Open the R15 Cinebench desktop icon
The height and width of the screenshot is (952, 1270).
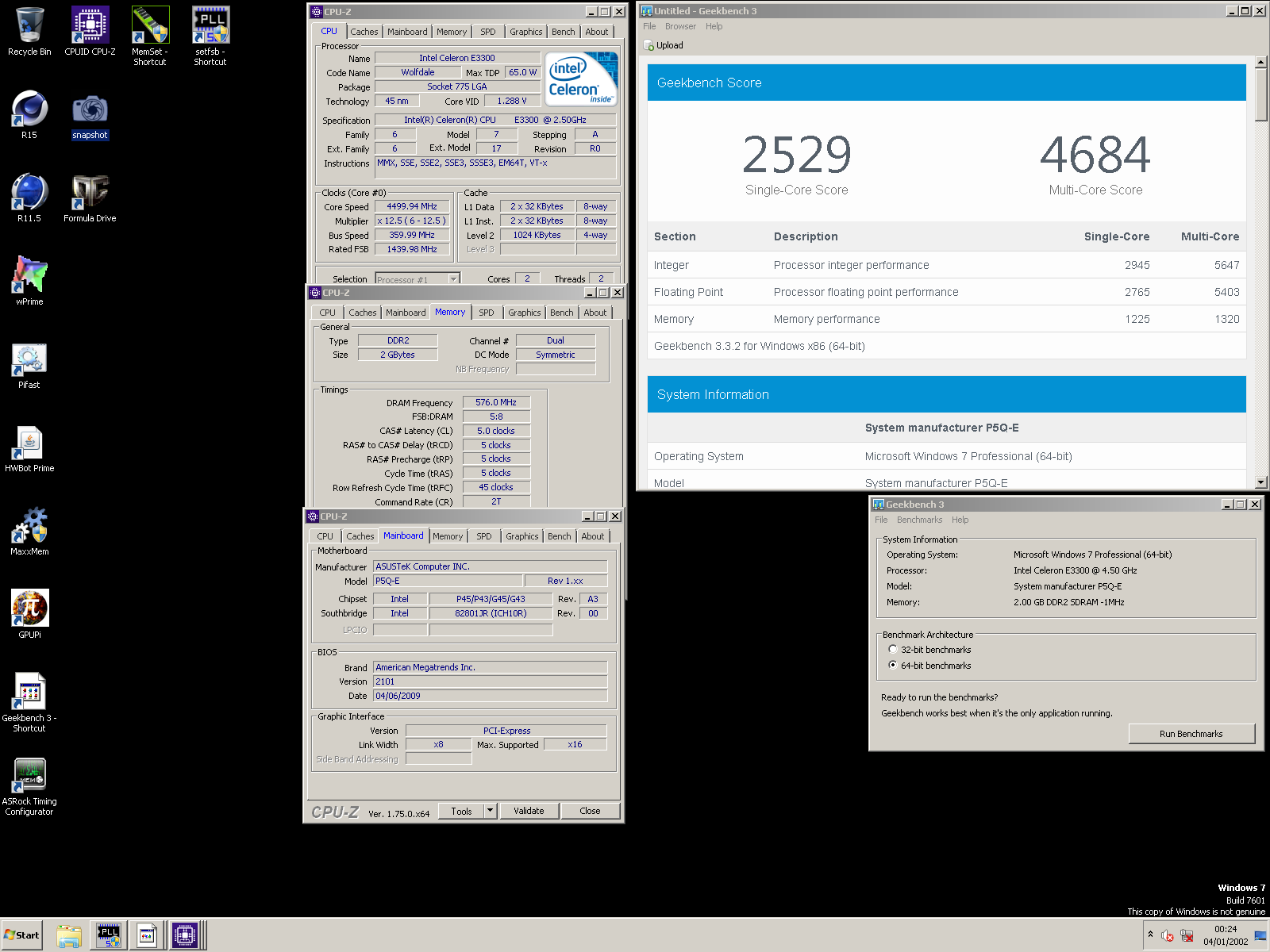29,114
